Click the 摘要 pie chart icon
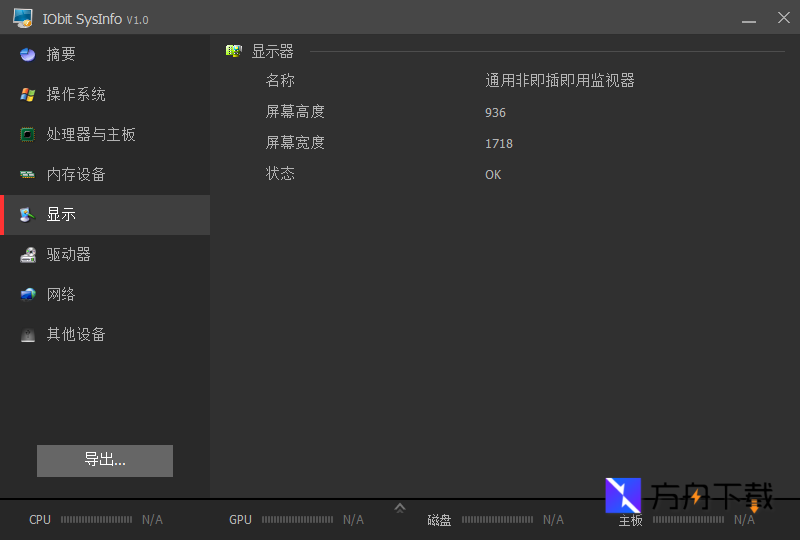 tap(28, 54)
